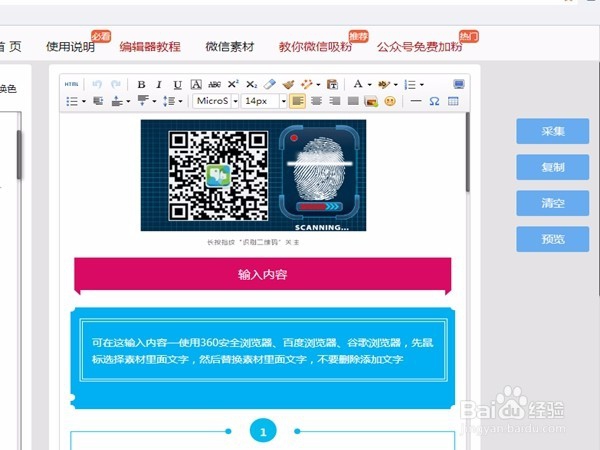This screenshot has width=600, height=450.
Task: Toggle bold formatting
Action: point(141,85)
